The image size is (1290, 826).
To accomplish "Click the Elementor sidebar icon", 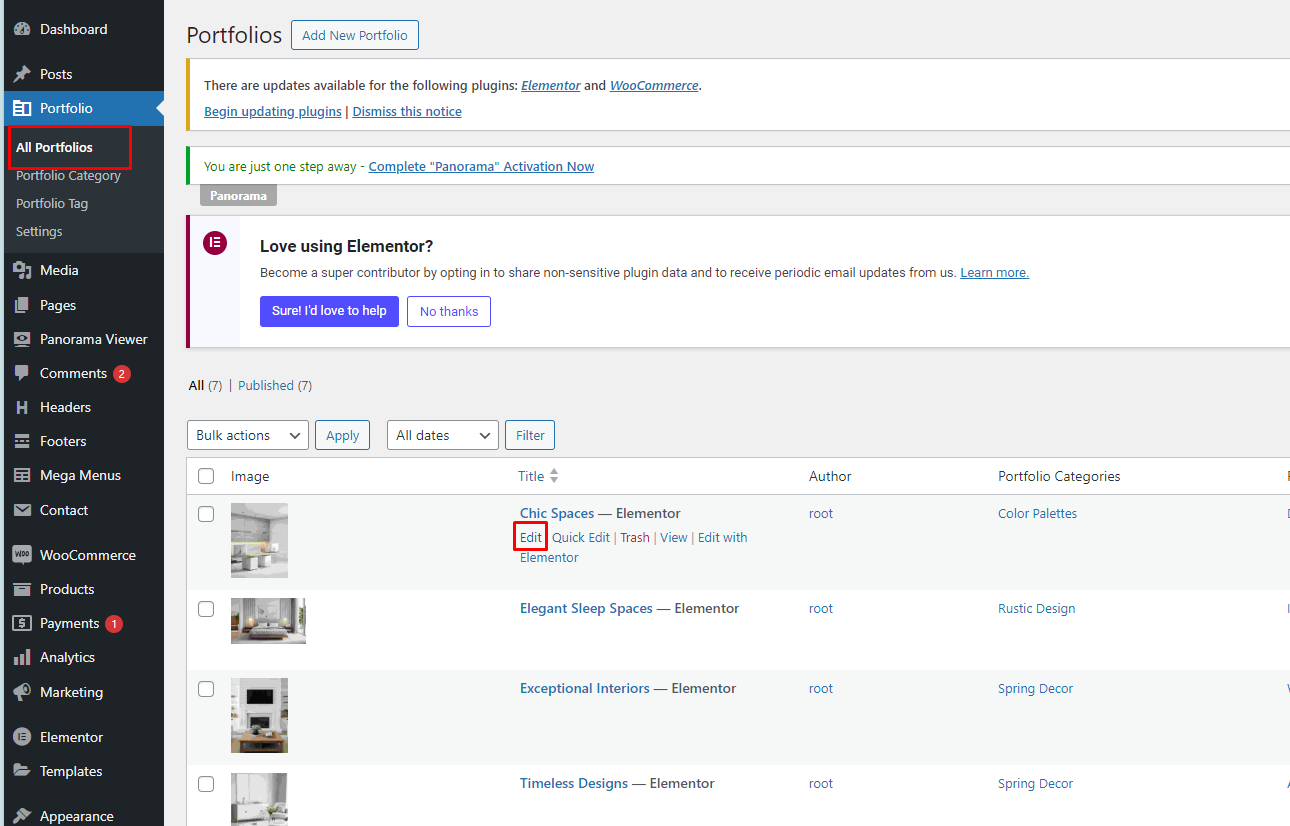I will 22,737.
